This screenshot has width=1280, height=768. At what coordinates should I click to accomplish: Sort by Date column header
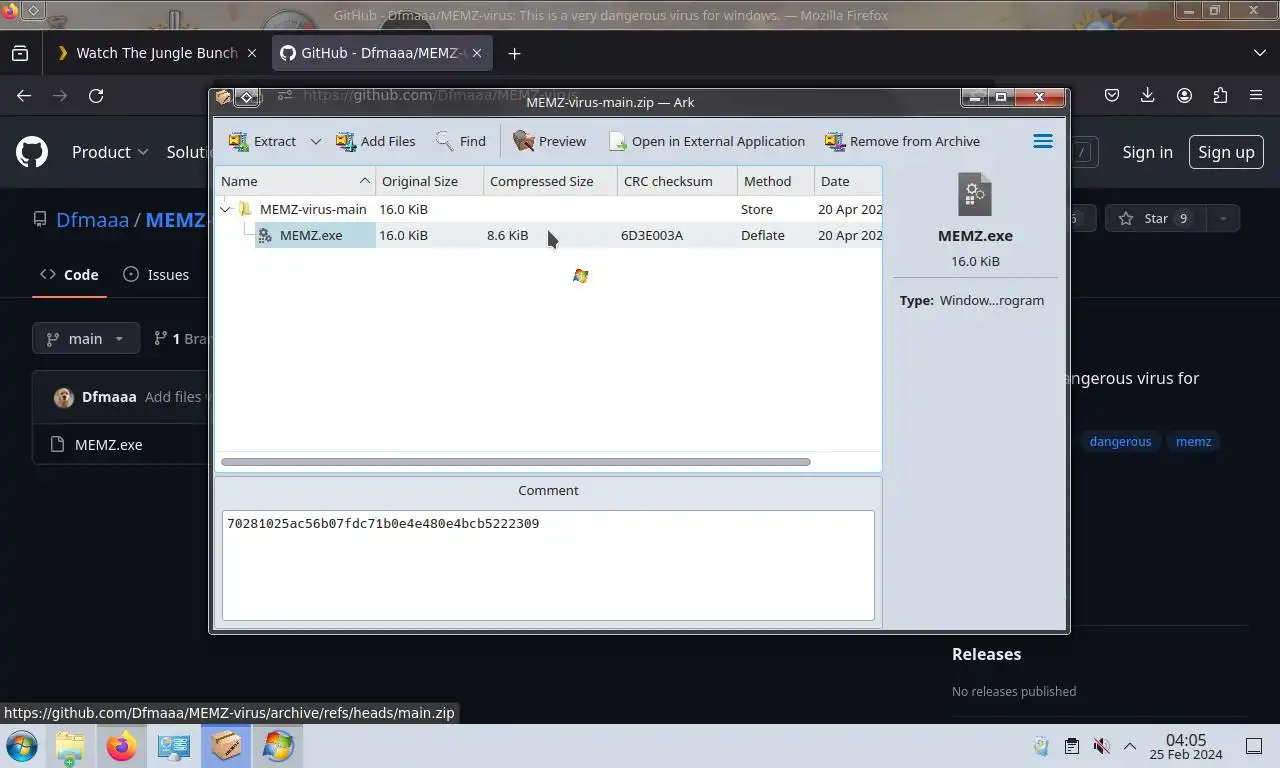[x=847, y=181]
